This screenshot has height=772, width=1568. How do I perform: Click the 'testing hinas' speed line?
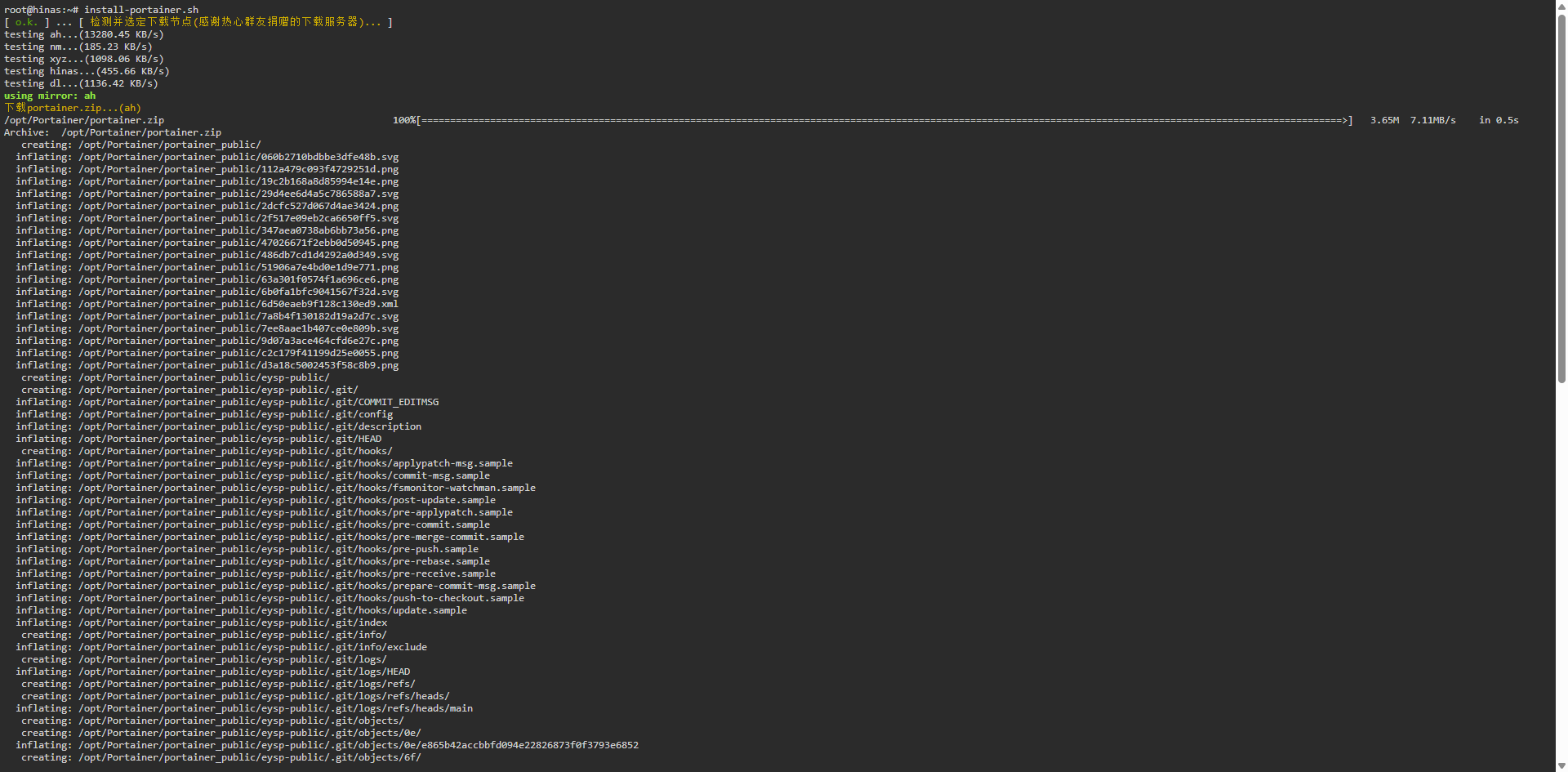click(87, 71)
